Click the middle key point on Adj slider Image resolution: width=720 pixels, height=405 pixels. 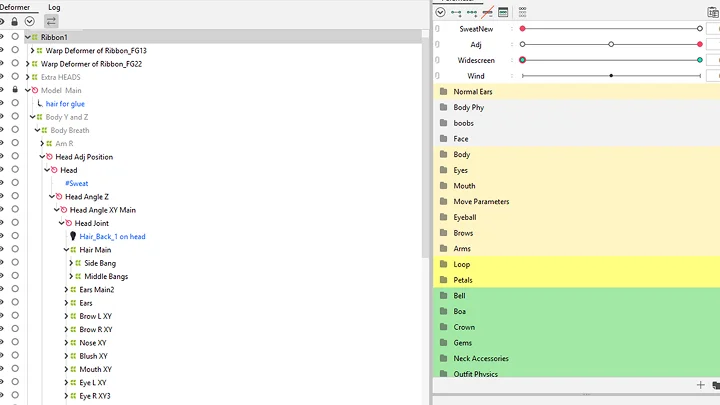point(611,44)
